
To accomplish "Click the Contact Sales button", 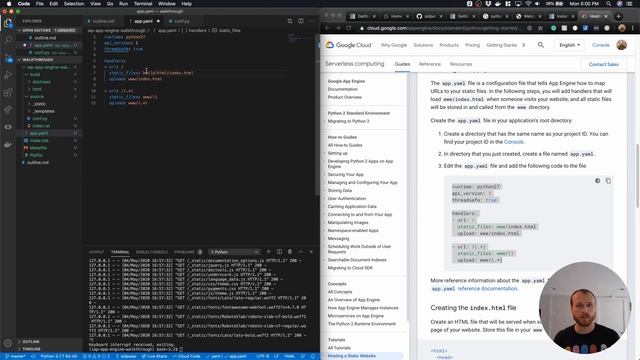I will coord(604,64).
